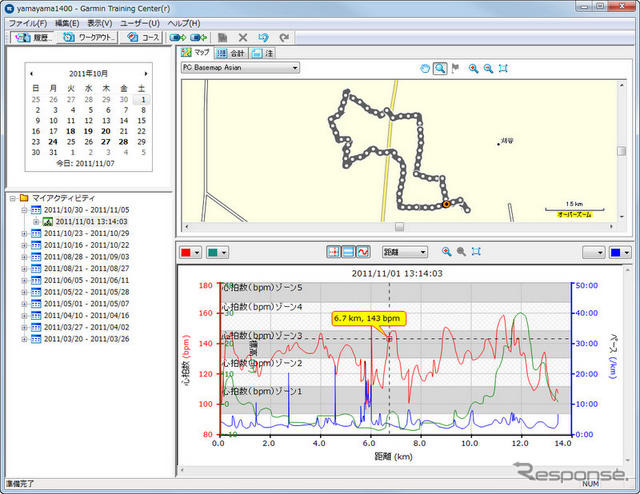Click the graph zoom-in magnifier icon
Screen dimensions: 640x494
pyautogui.click(x=444, y=252)
